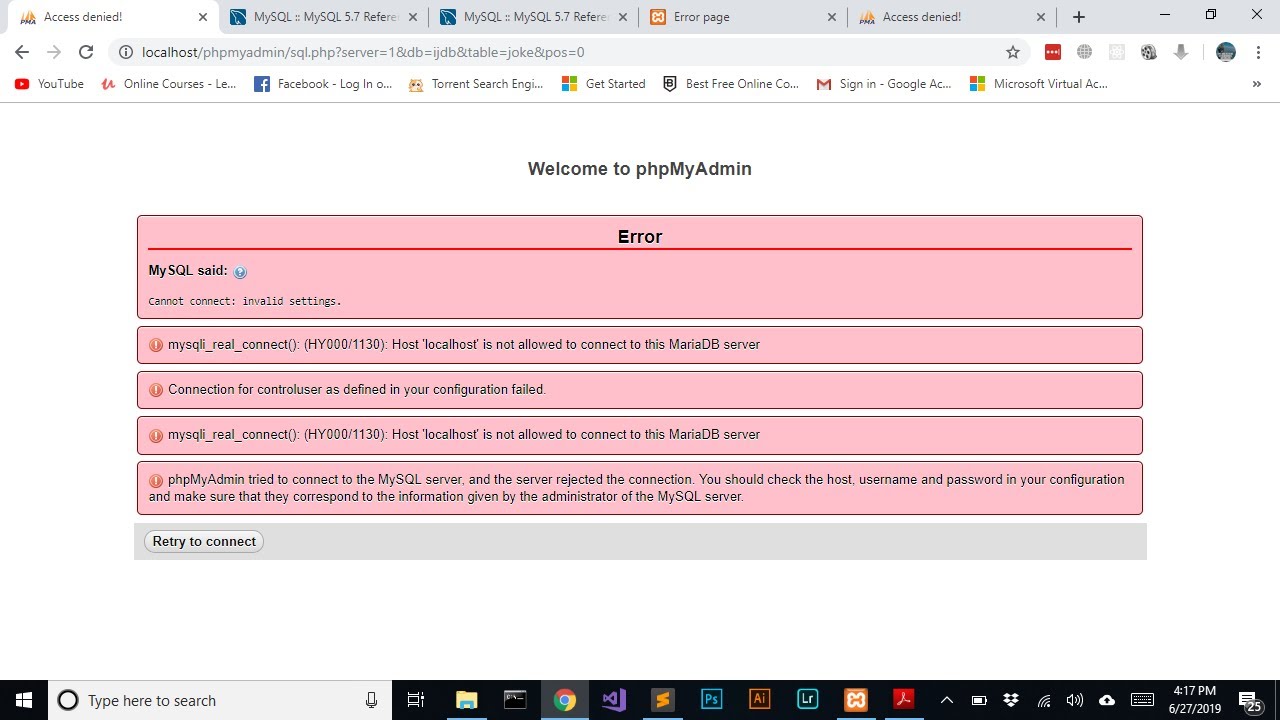Open Best Free Online Co... bookmark

pos(731,84)
